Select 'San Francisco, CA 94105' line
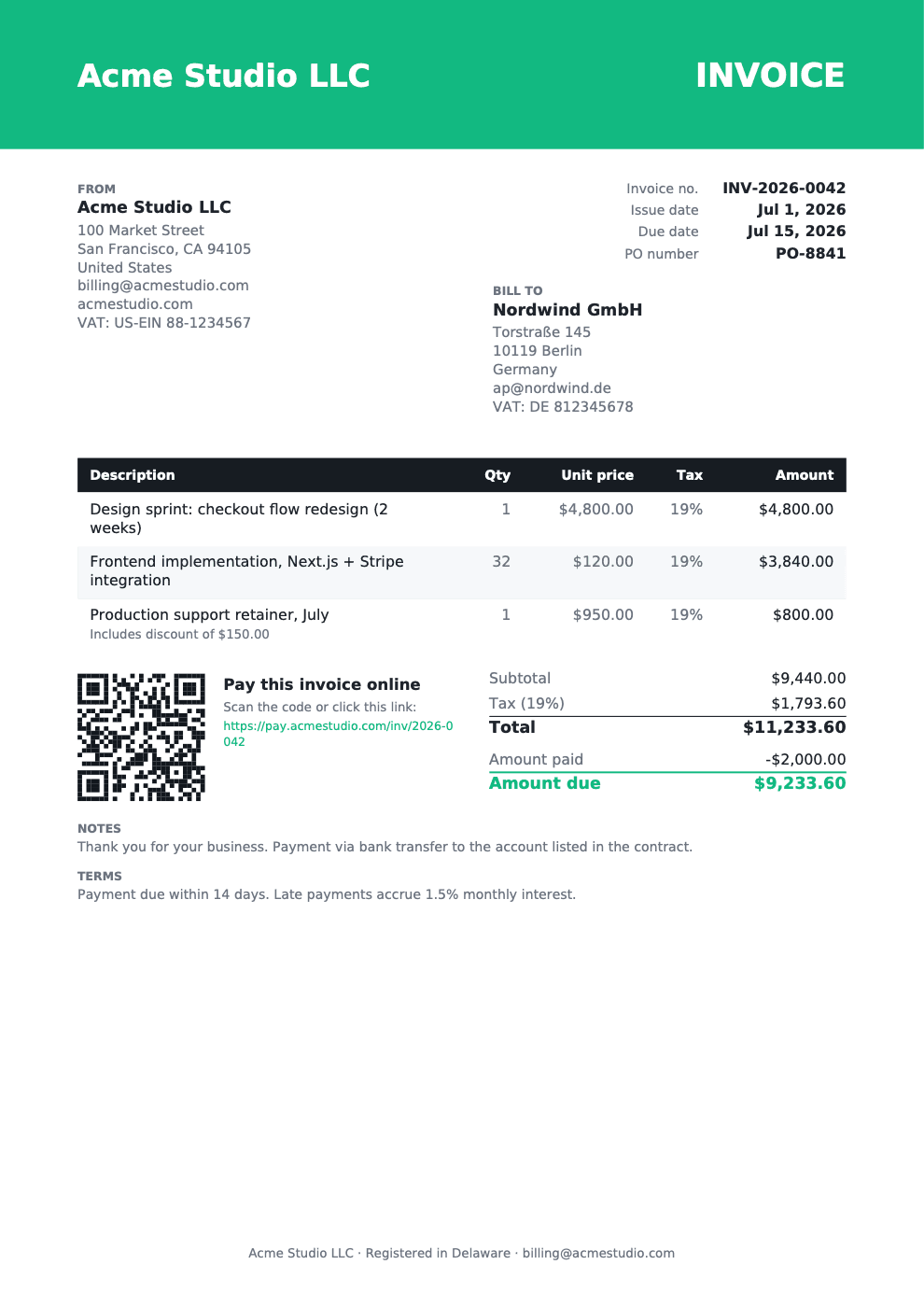The image size is (924, 1307). pyautogui.click(x=164, y=249)
